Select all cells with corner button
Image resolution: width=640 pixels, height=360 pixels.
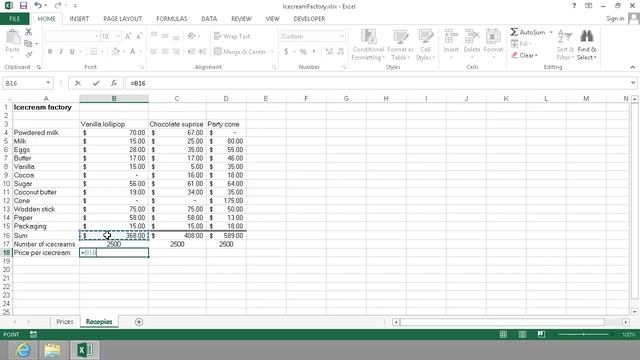[x=6, y=99]
